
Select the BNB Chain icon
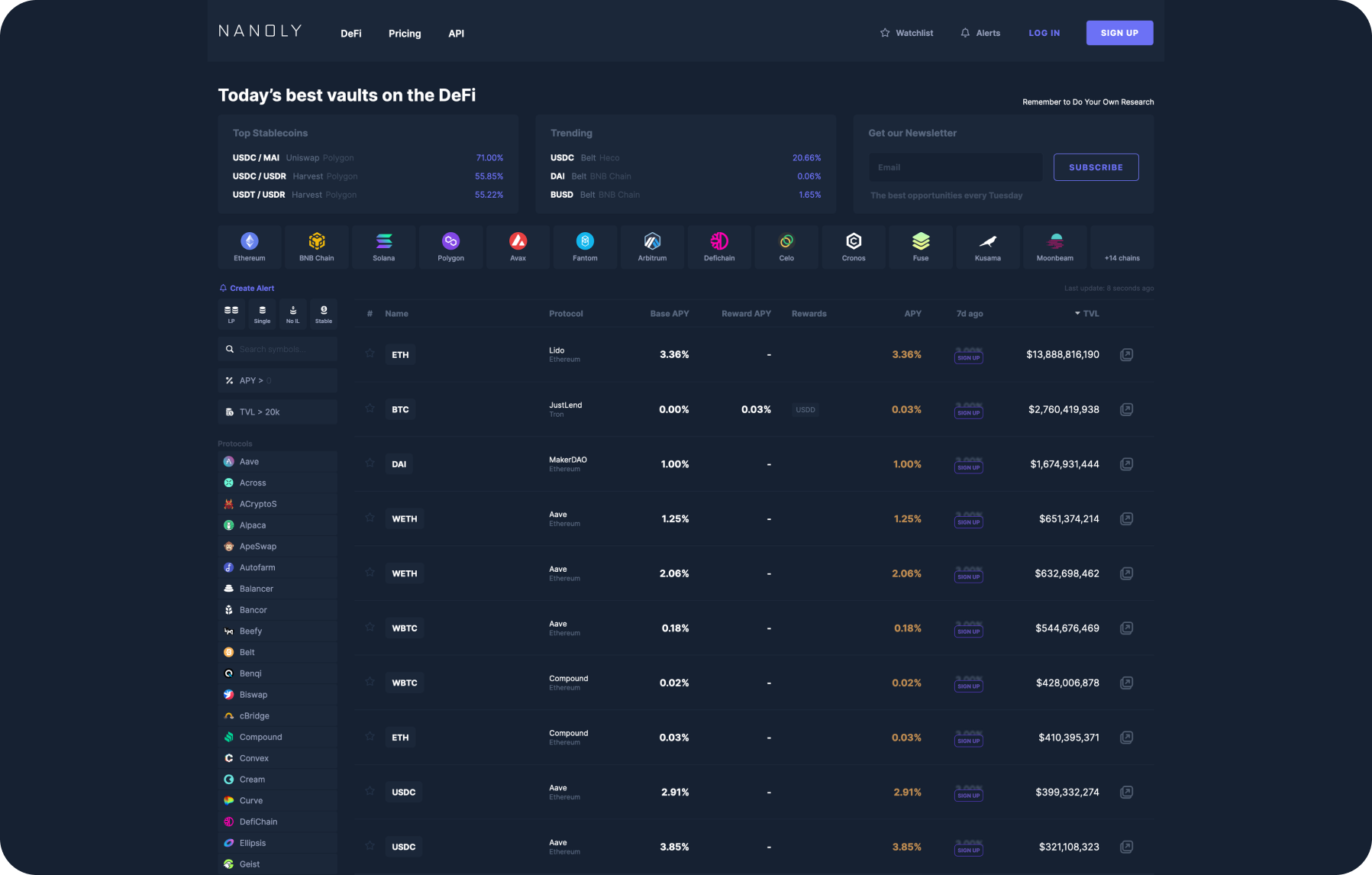pos(317,247)
